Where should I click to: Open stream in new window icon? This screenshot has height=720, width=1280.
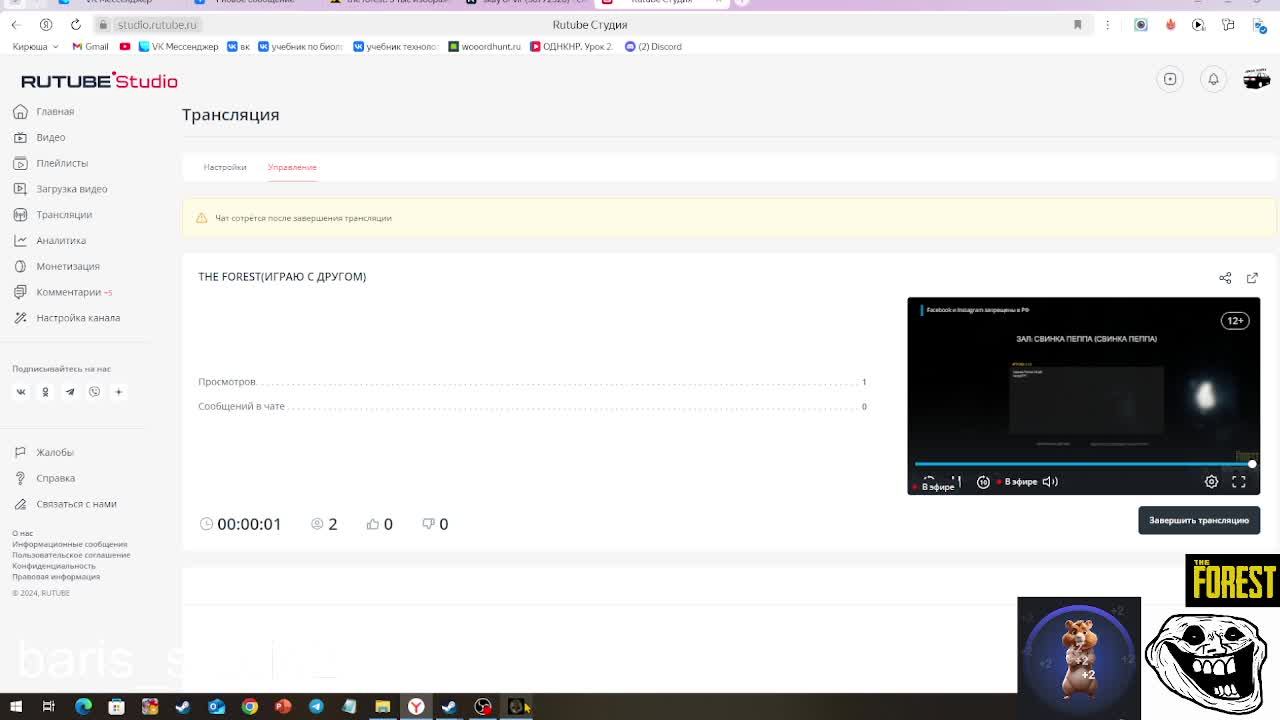coord(1252,278)
